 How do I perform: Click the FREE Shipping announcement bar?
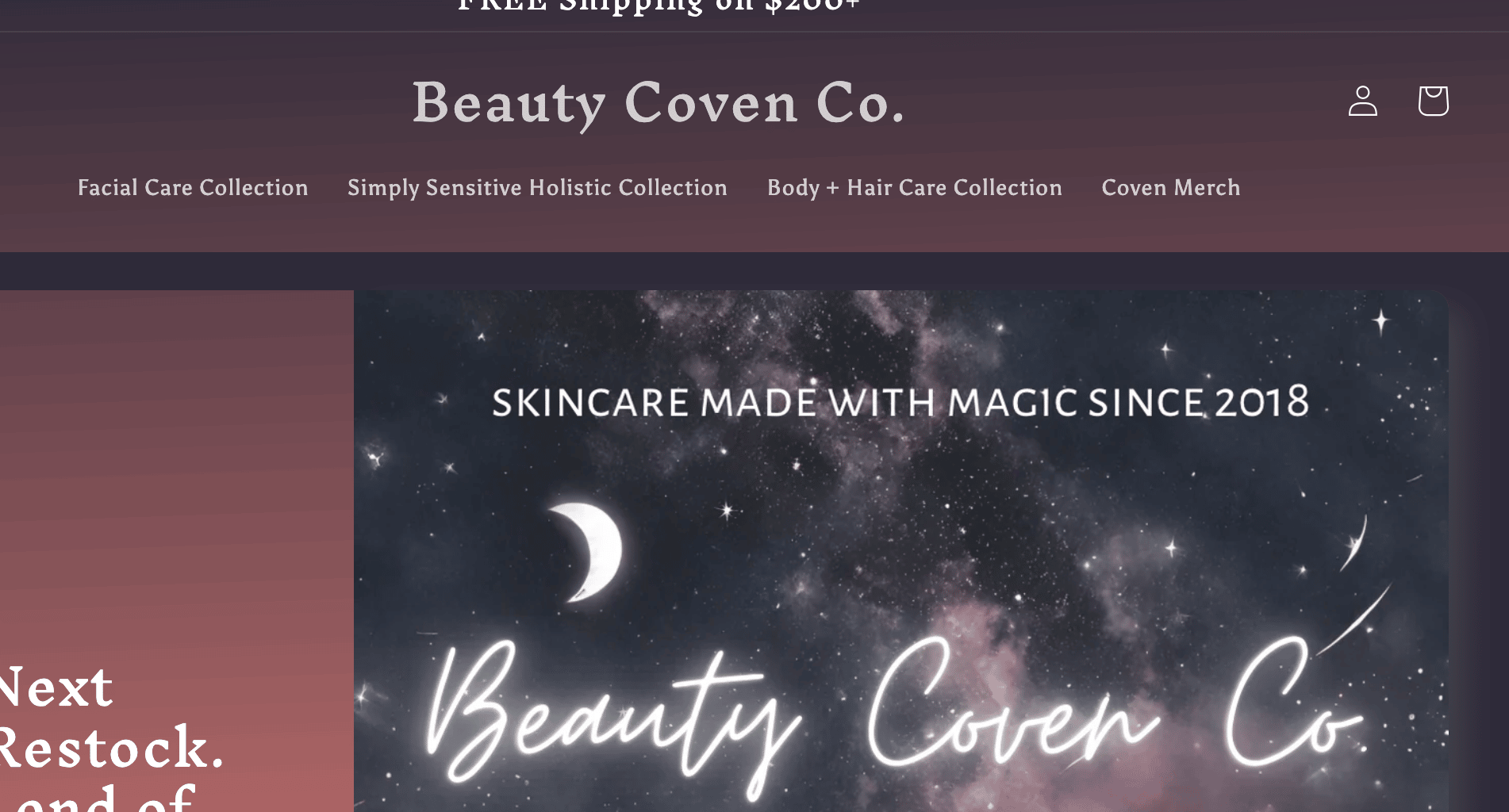[x=659, y=8]
